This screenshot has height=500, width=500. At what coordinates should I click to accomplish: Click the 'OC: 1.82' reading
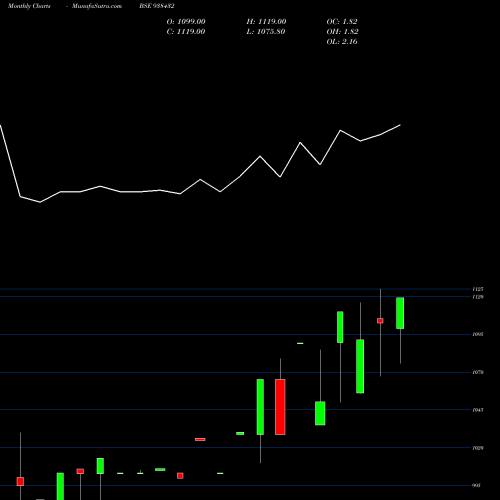click(x=342, y=22)
